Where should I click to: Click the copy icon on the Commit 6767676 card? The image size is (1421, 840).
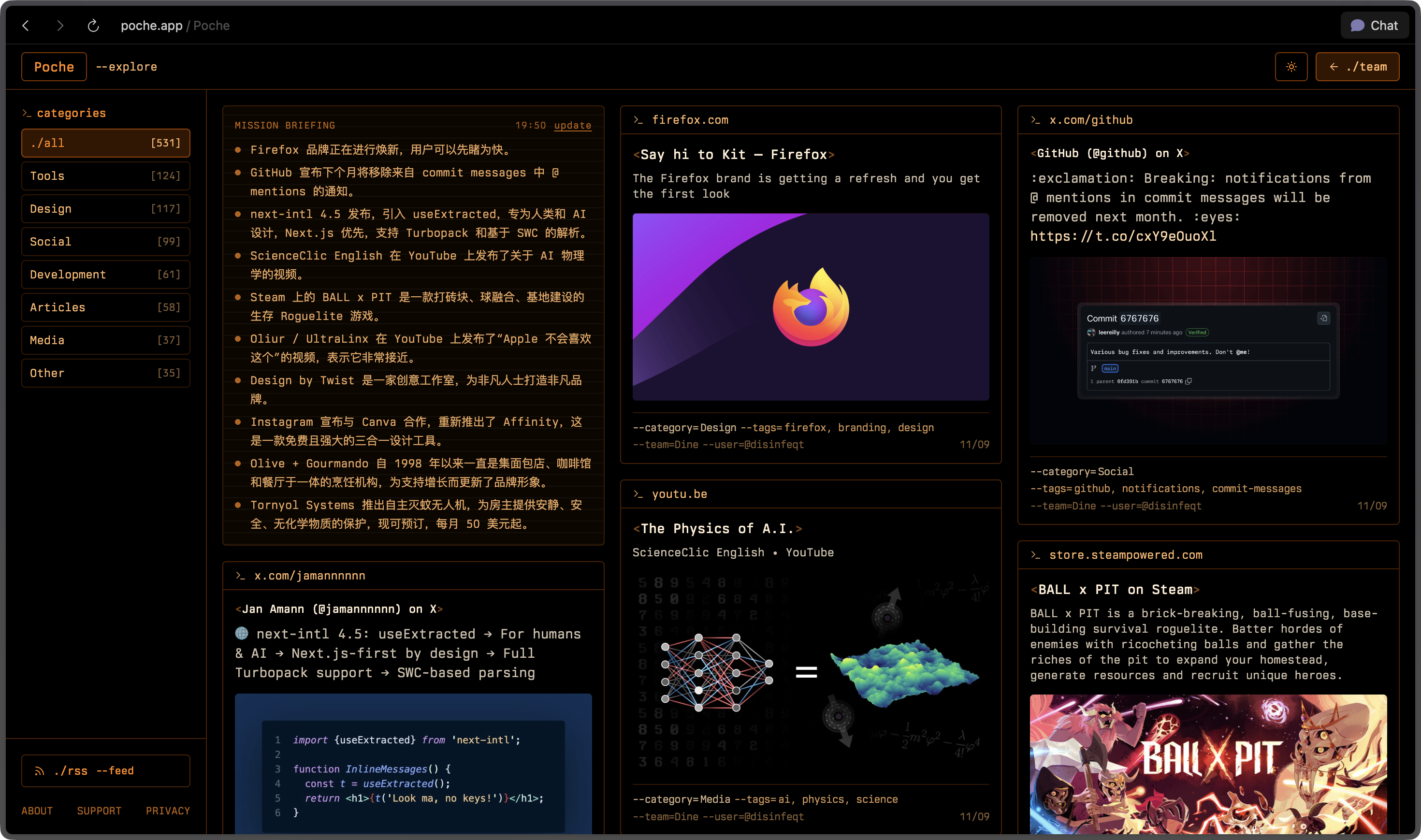[1324, 318]
